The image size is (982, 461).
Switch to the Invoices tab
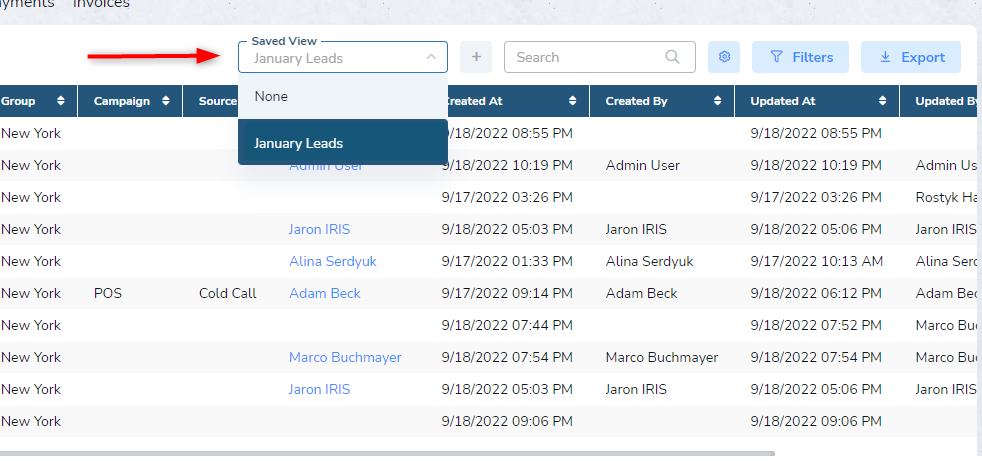[x=101, y=4]
